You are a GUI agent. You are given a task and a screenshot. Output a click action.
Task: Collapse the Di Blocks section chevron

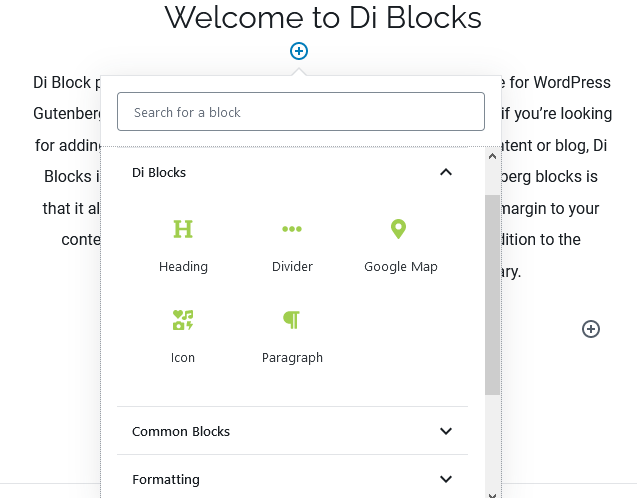(x=446, y=172)
